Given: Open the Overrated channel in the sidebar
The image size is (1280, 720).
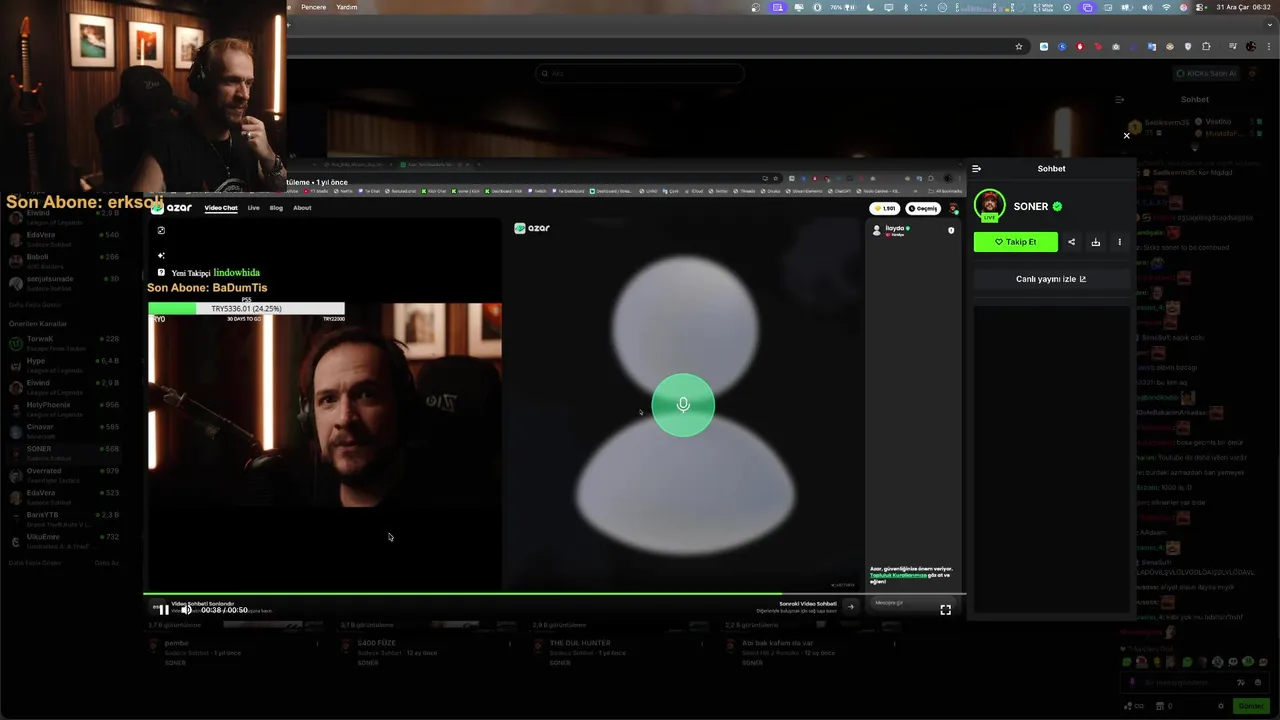Looking at the screenshot, I should pyautogui.click(x=64, y=474).
